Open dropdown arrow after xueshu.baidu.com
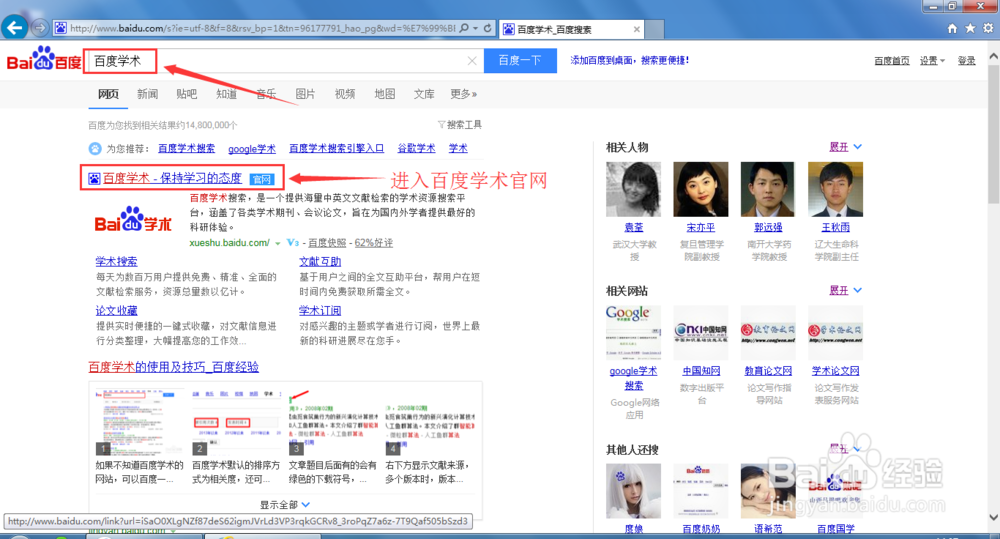Viewport: 1000px width, 539px height. 277,243
